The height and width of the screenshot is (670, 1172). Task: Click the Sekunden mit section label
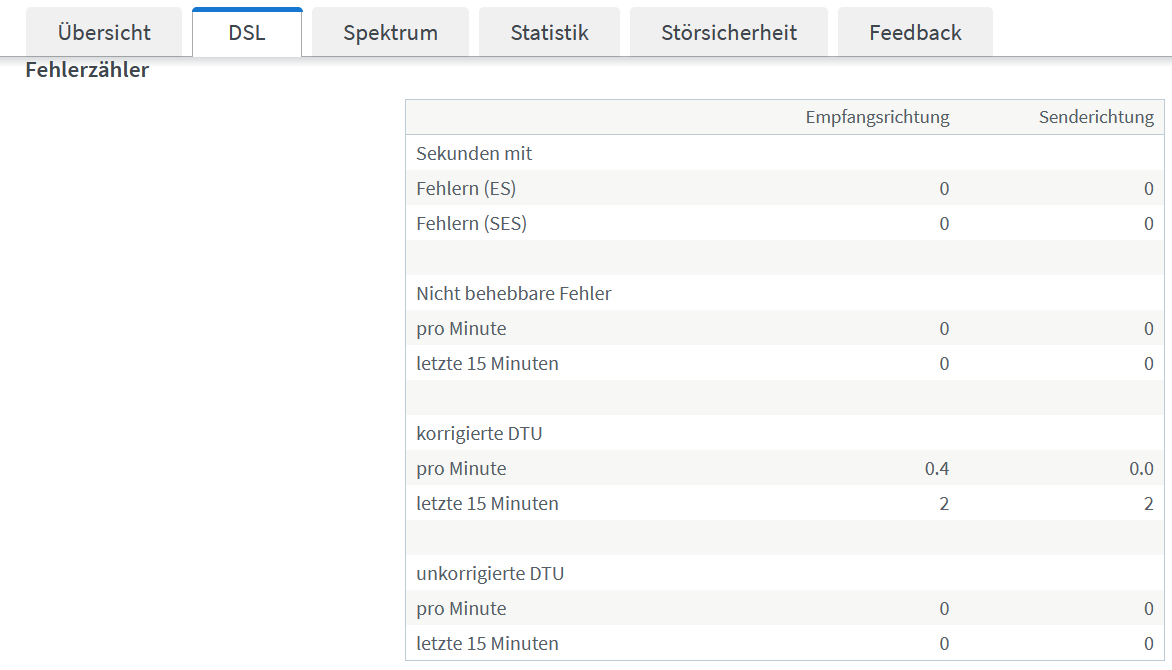[474, 153]
